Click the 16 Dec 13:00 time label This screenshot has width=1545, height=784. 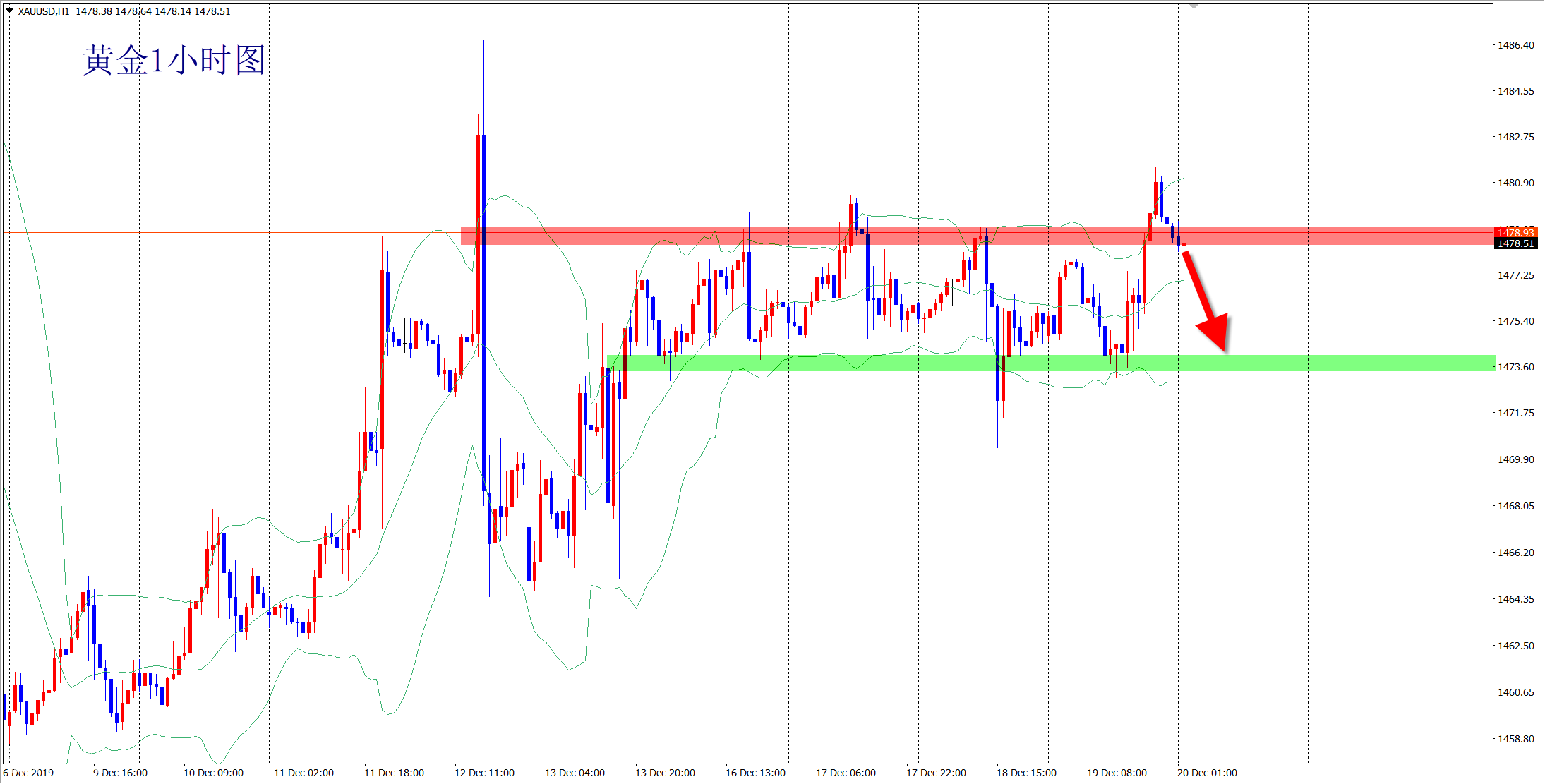coord(755,773)
